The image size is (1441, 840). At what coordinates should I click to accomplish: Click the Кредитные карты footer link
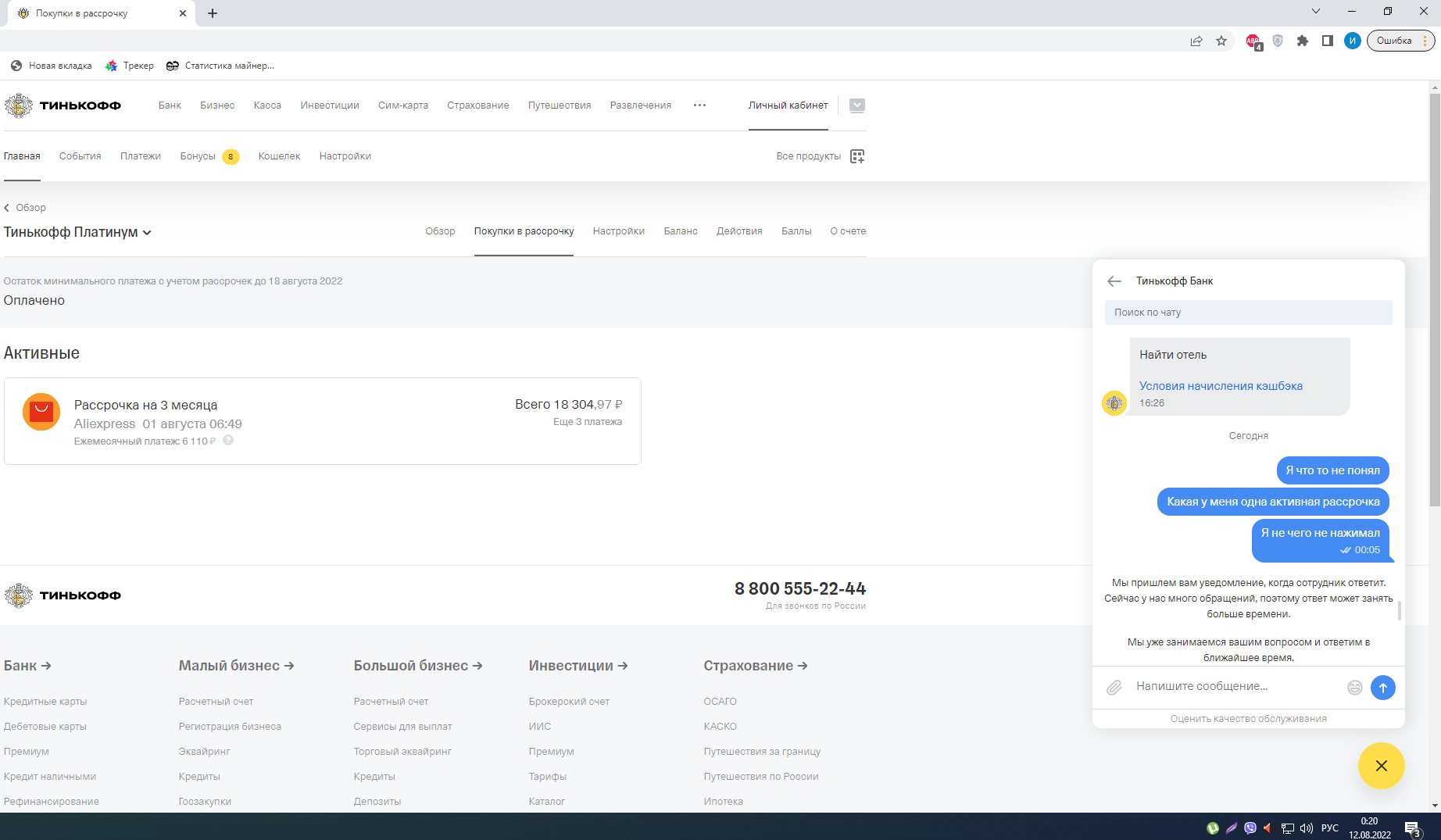45,702
